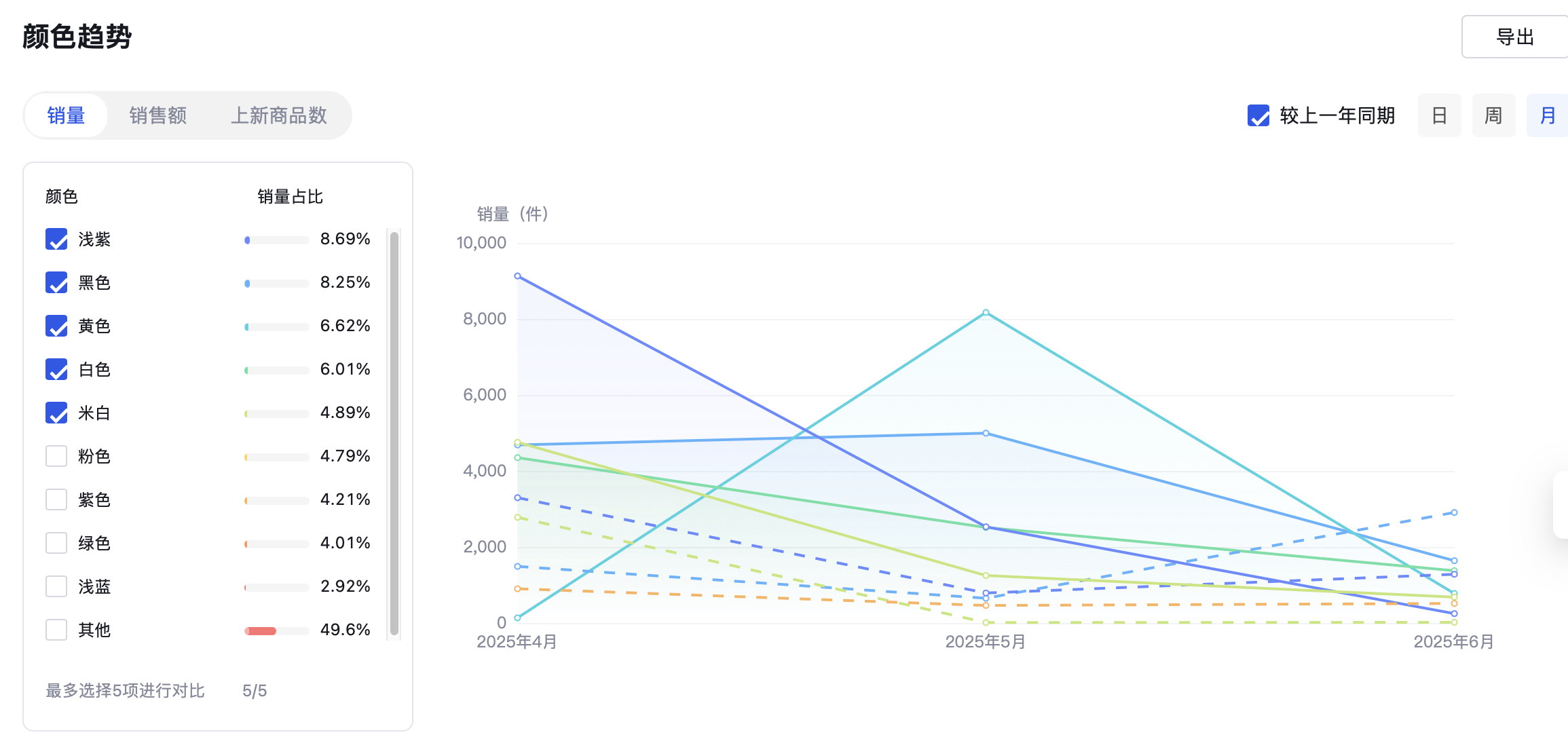The height and width of the screenshot is (737, 1568).
Task: Check the 紫色 color checkbox
Action: [56, 499]
